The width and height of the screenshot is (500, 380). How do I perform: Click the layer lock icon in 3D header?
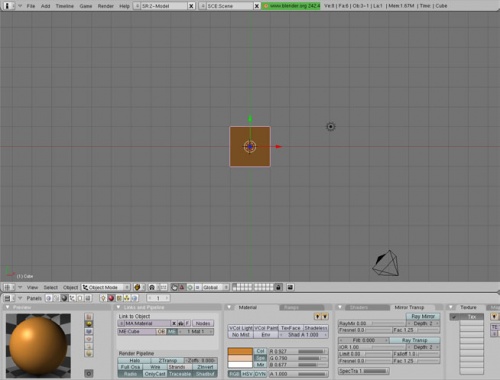pyautogui.click(x=278, y=287)
